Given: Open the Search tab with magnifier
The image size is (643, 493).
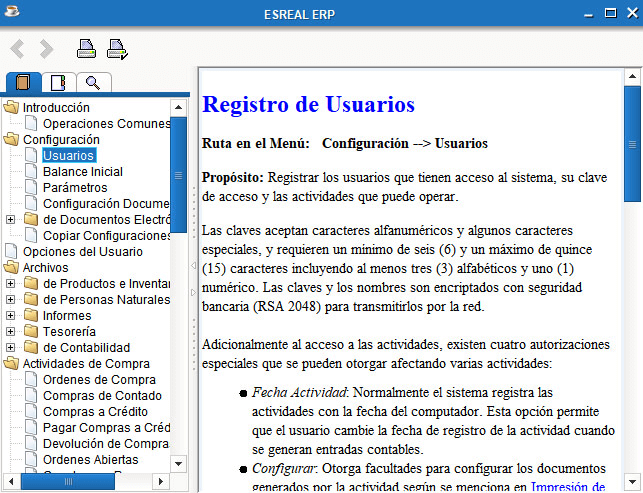Looking at the screenshot, I should tap(93, 83).
